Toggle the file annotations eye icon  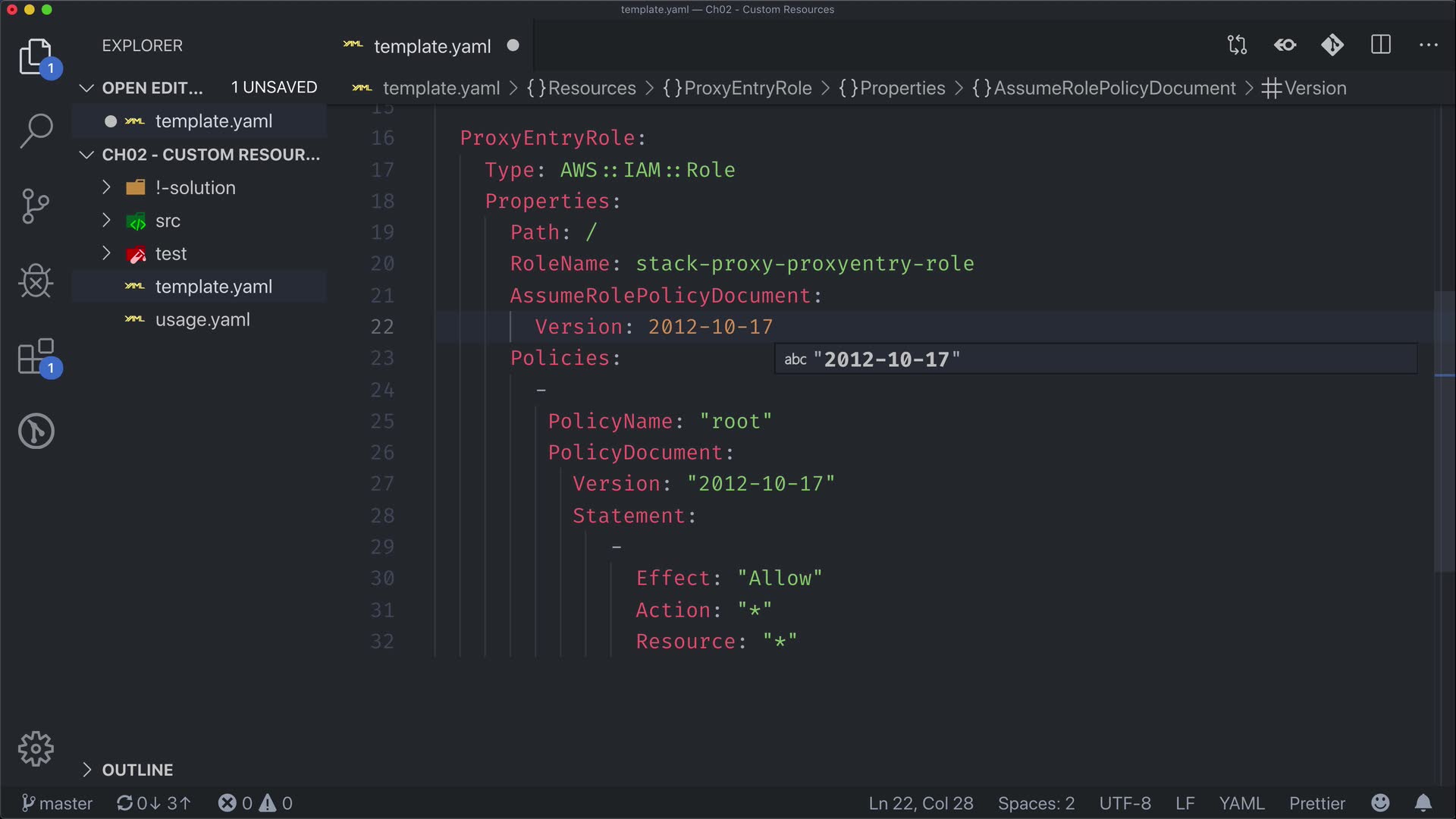coord(1285,45)
